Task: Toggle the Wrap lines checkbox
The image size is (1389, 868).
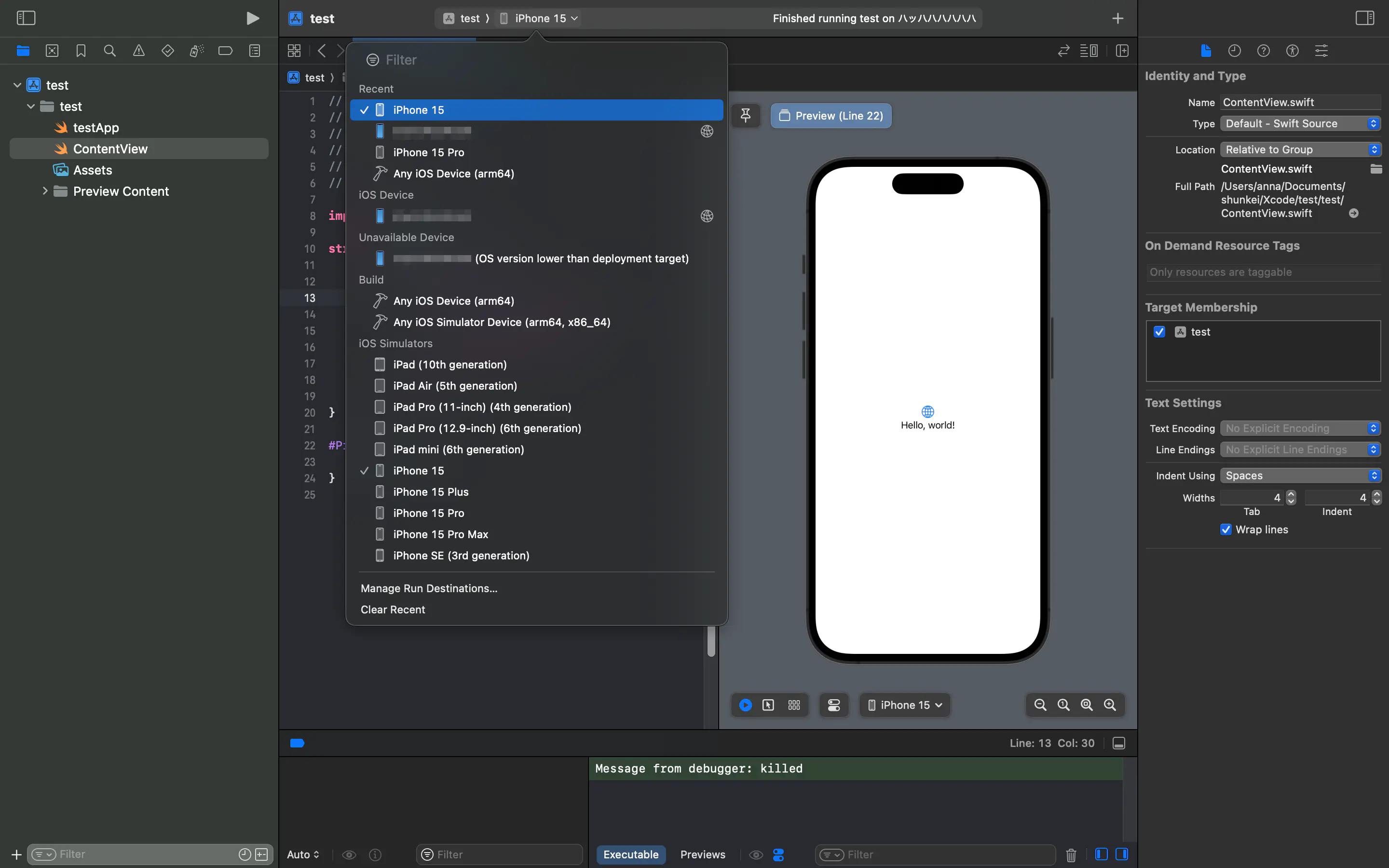Action: (1226, 529)
